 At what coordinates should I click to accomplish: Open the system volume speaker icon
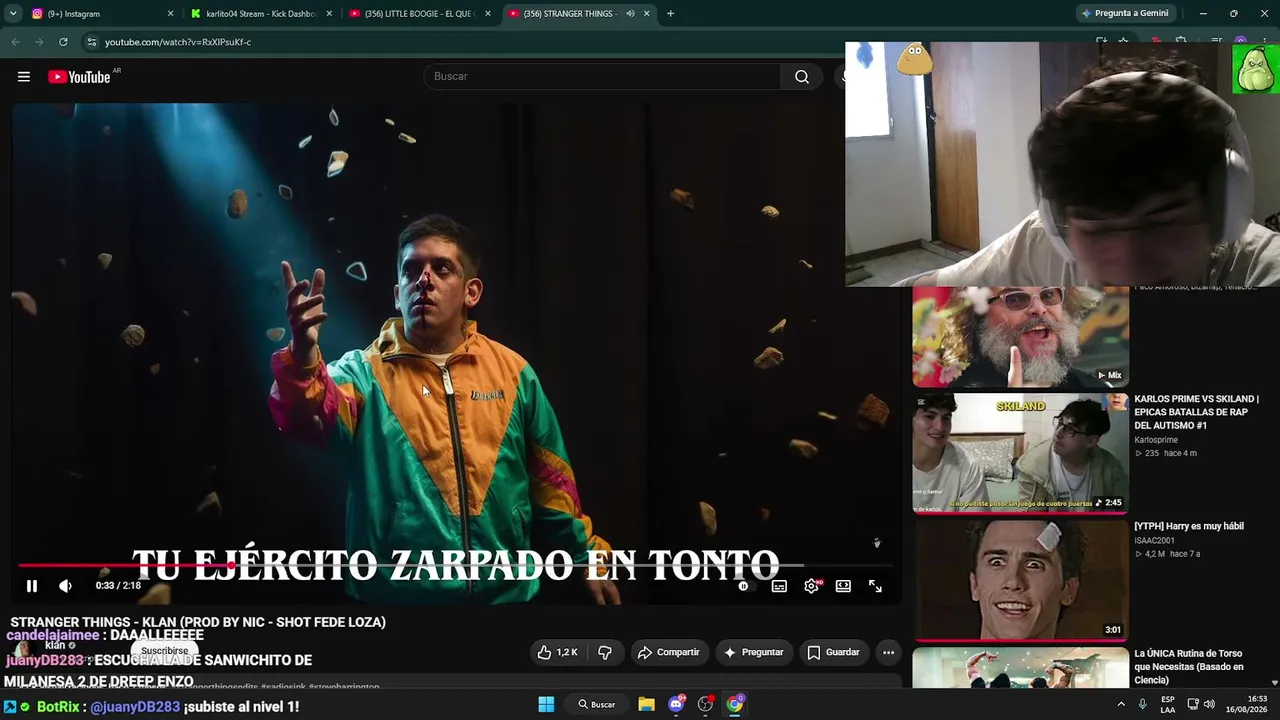click(1209, 704)
